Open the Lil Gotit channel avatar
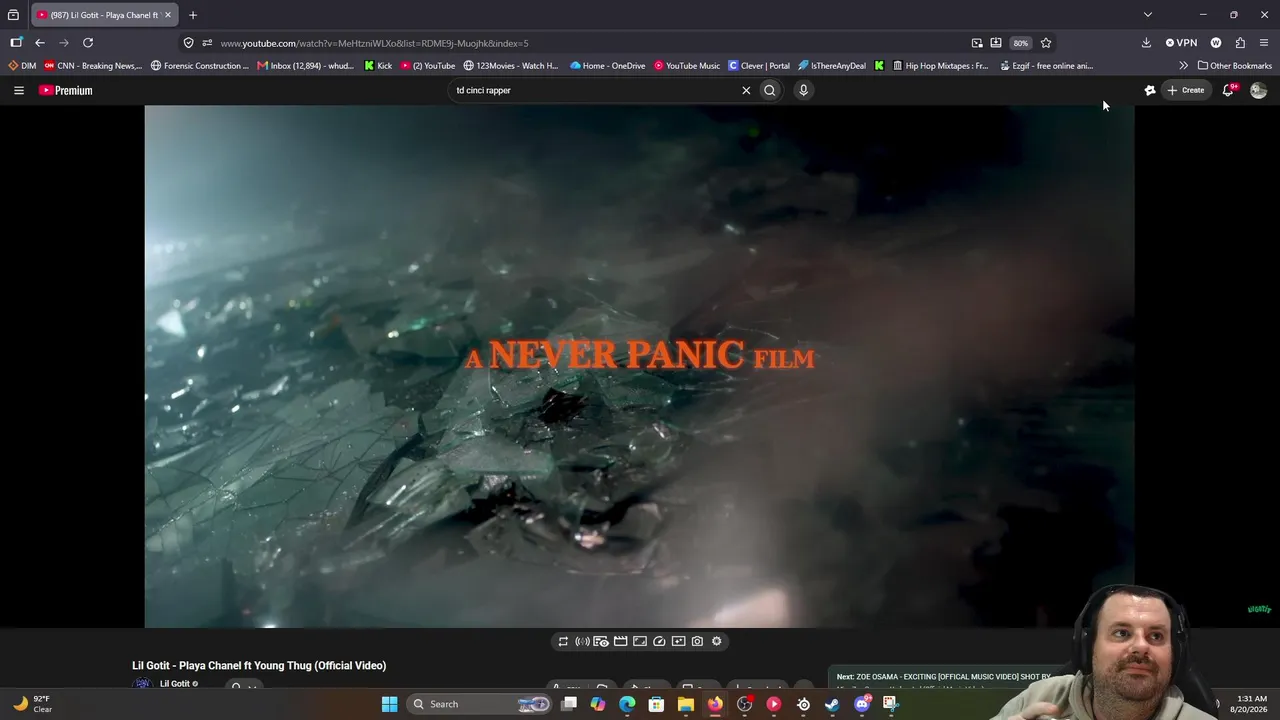This screenshot has height=720, width=1280. click(x=143, y=684)
